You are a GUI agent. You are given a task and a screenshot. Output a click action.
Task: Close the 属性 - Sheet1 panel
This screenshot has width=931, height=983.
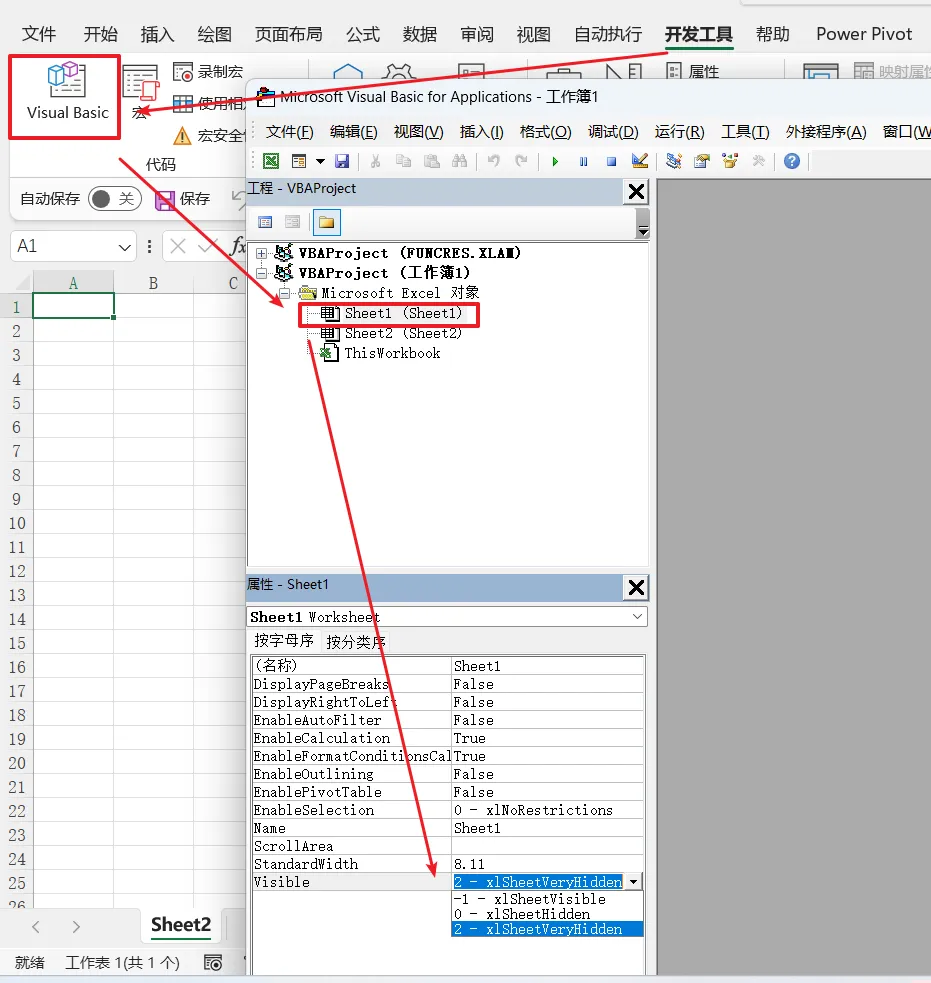[636, 587]
